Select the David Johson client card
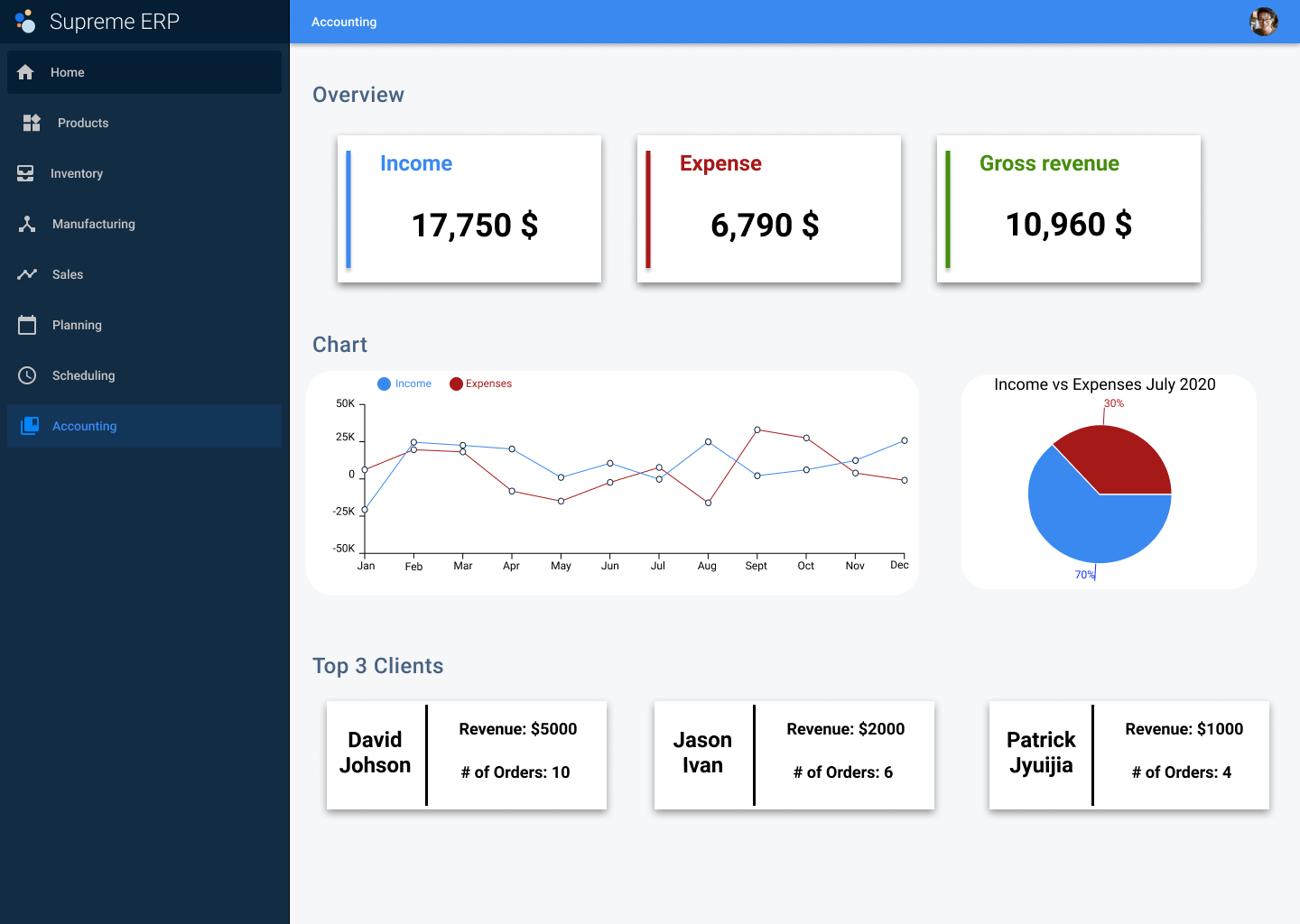The image size is (1300, 924). 466,754
